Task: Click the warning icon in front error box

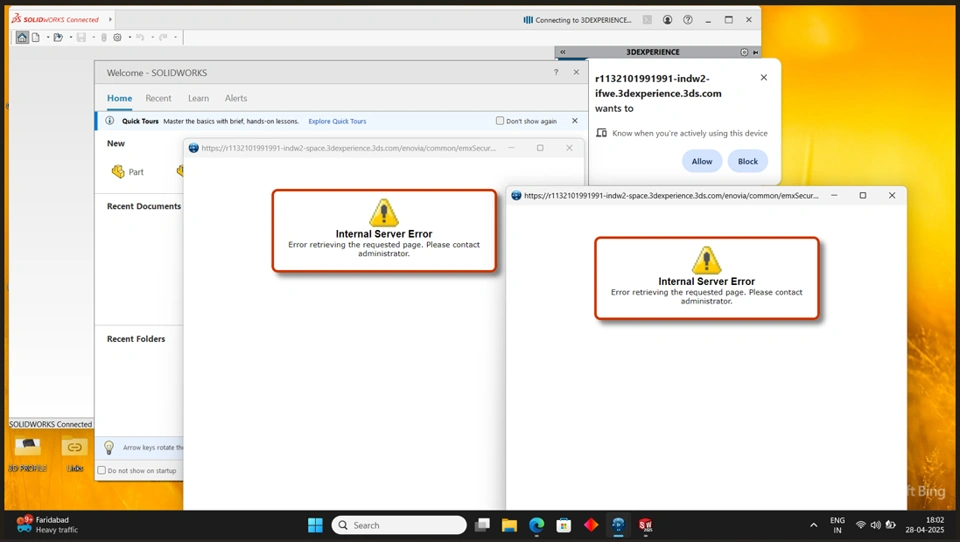Action: (706, 260)
